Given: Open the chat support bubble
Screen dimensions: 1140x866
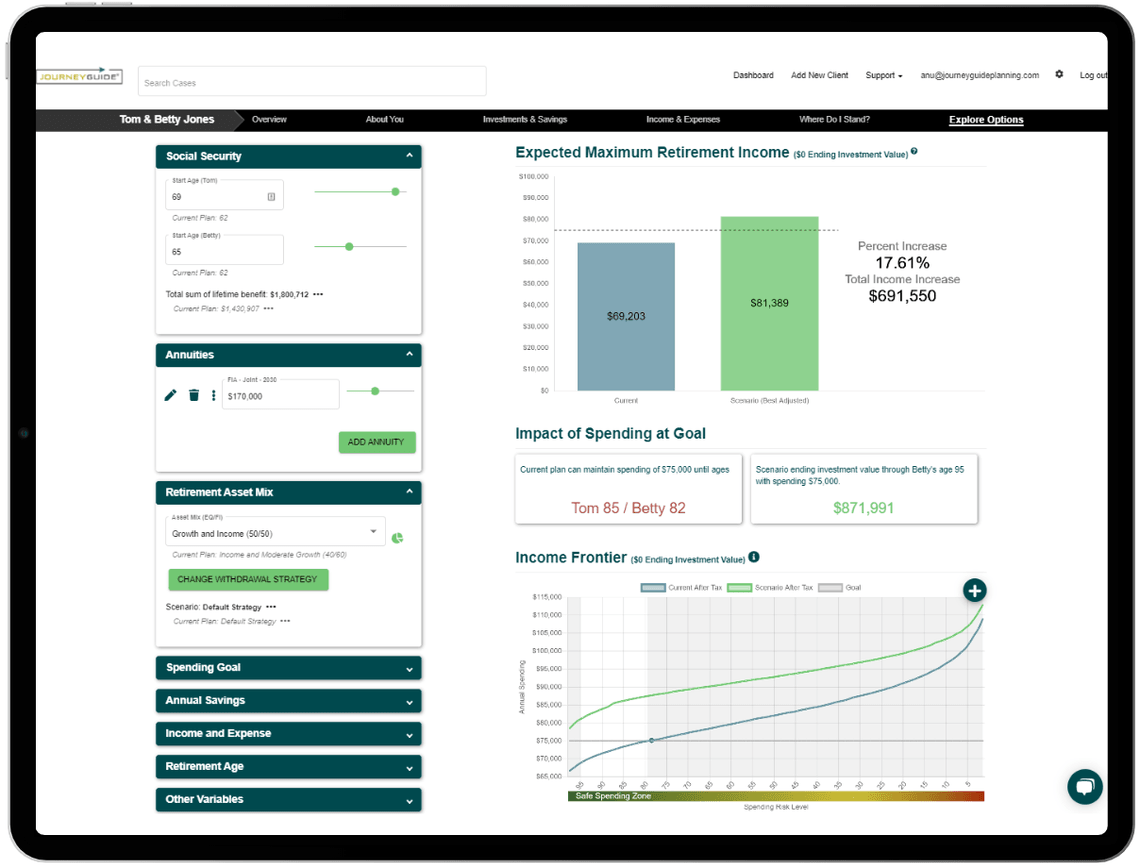Looking at the screenshot, I should click(x=1085, y=786).
